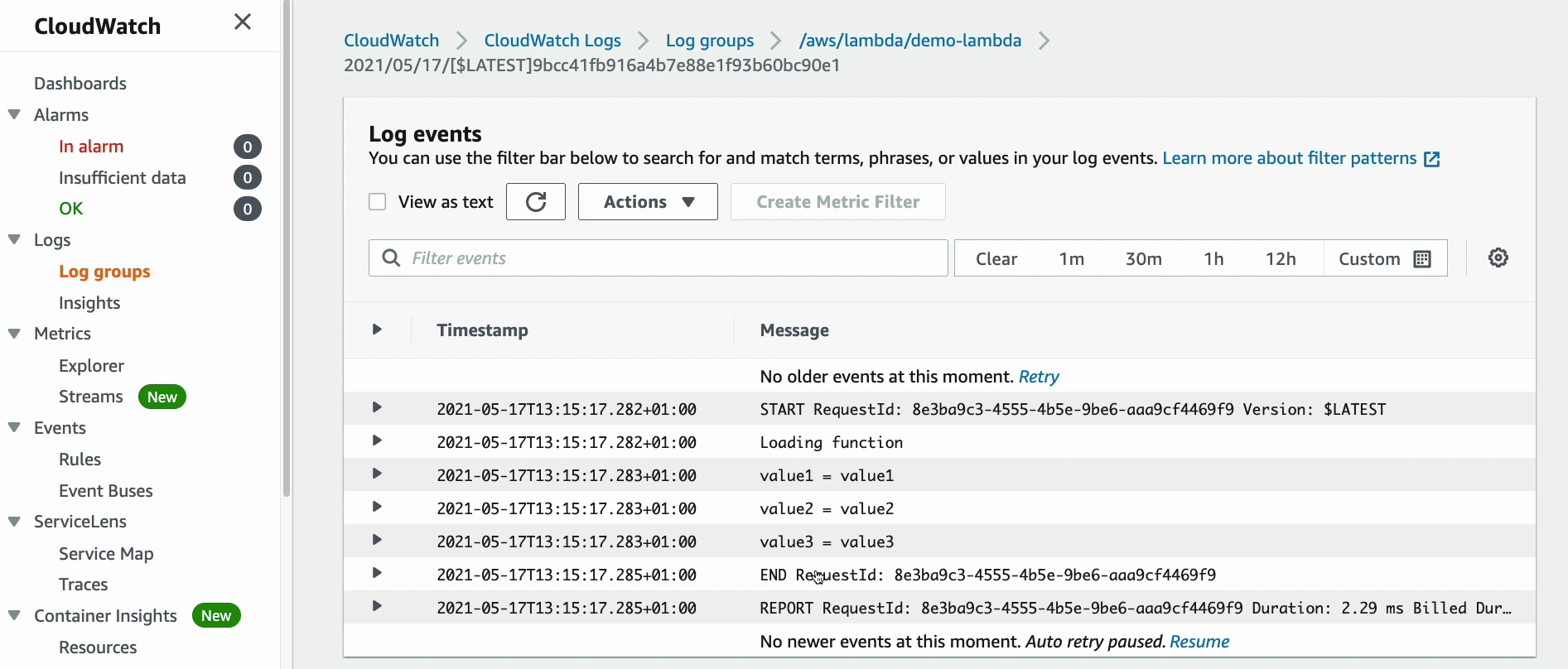The image size is (1568, 669).
Task: Open Learn more about filter patterns link
Action: click(1290, 158)
